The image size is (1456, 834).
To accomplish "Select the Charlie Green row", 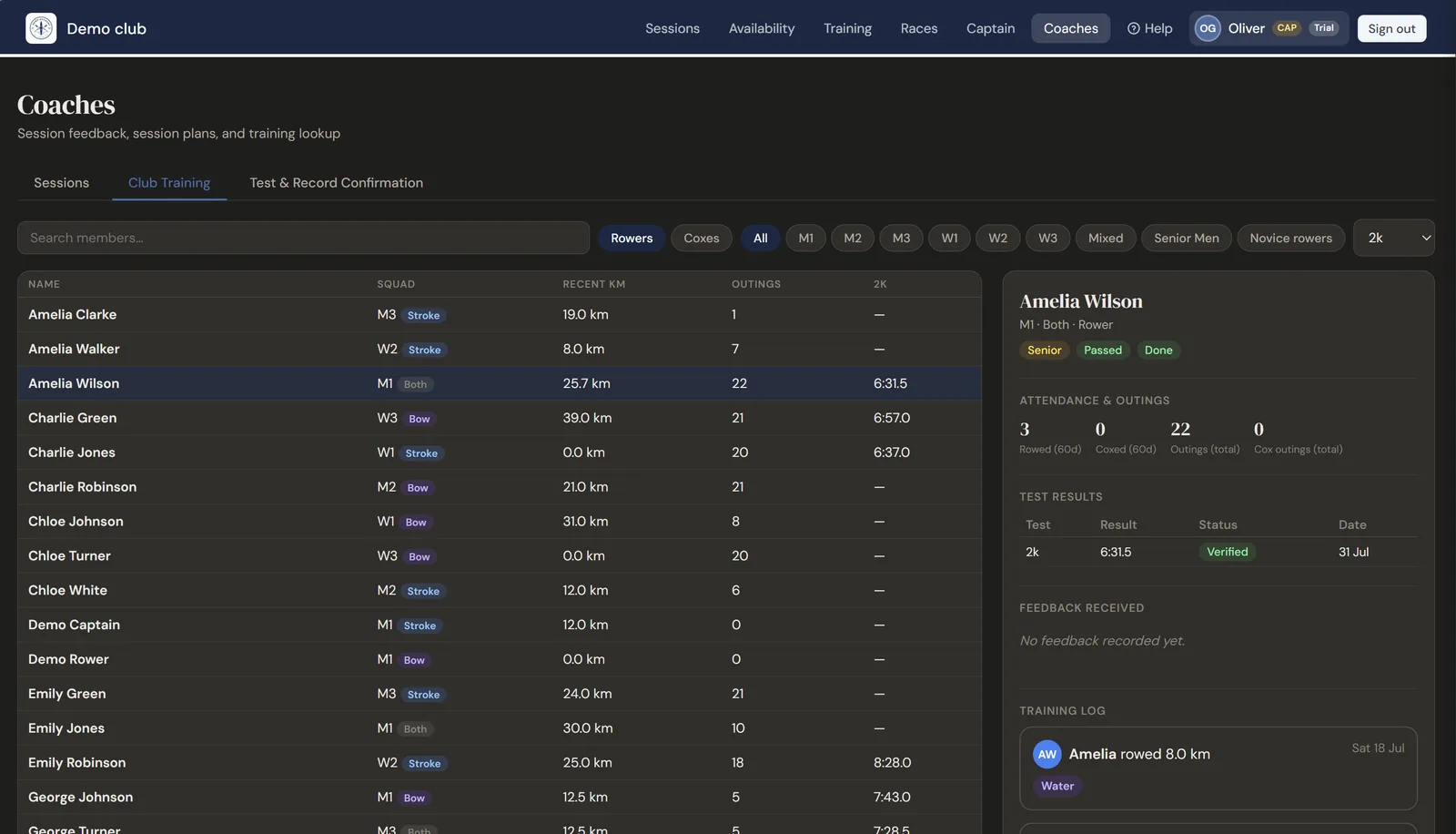I will 500,418.
